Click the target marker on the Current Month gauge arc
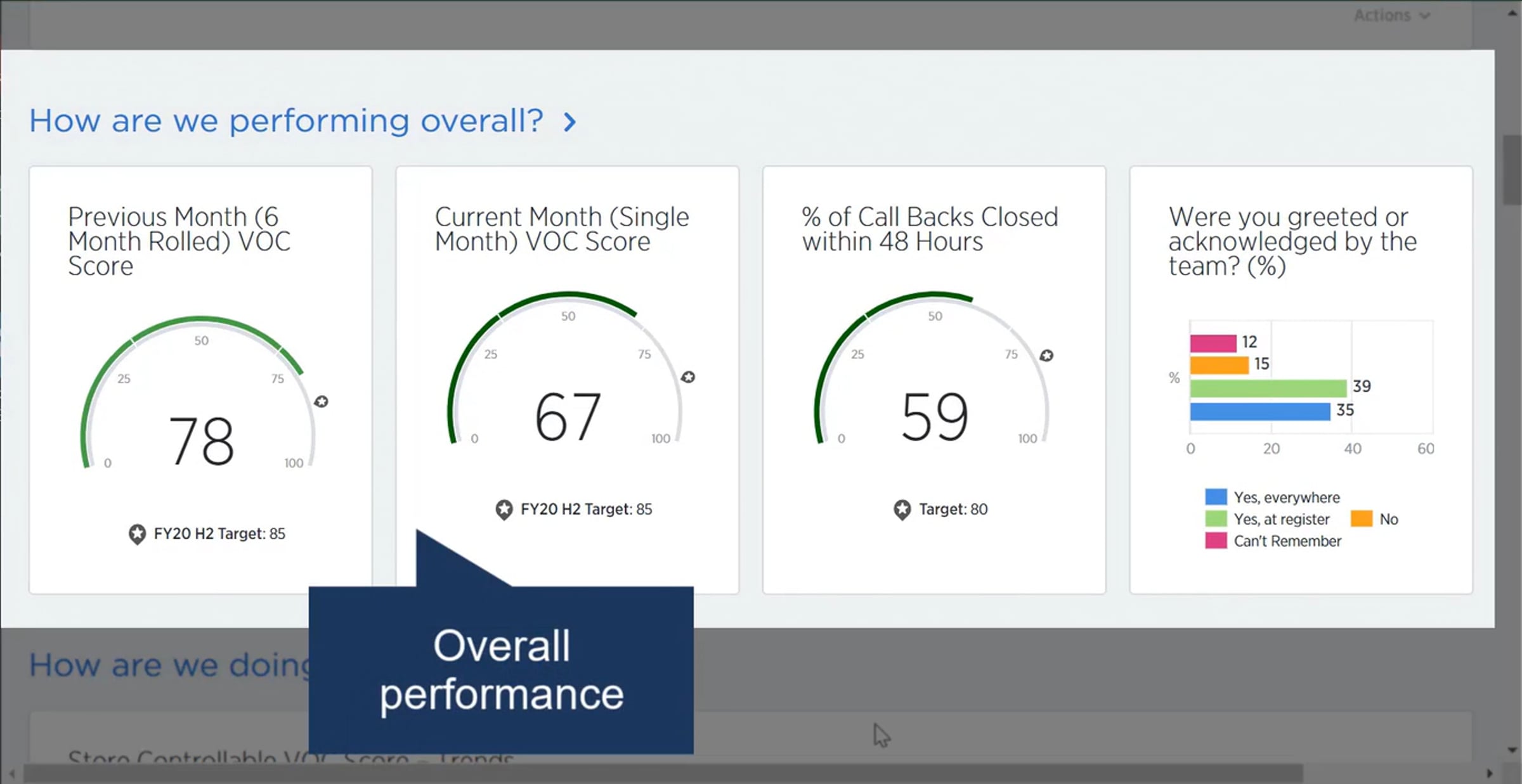The width and height of the screenshot is (1522, 784). tap(688, 378)
